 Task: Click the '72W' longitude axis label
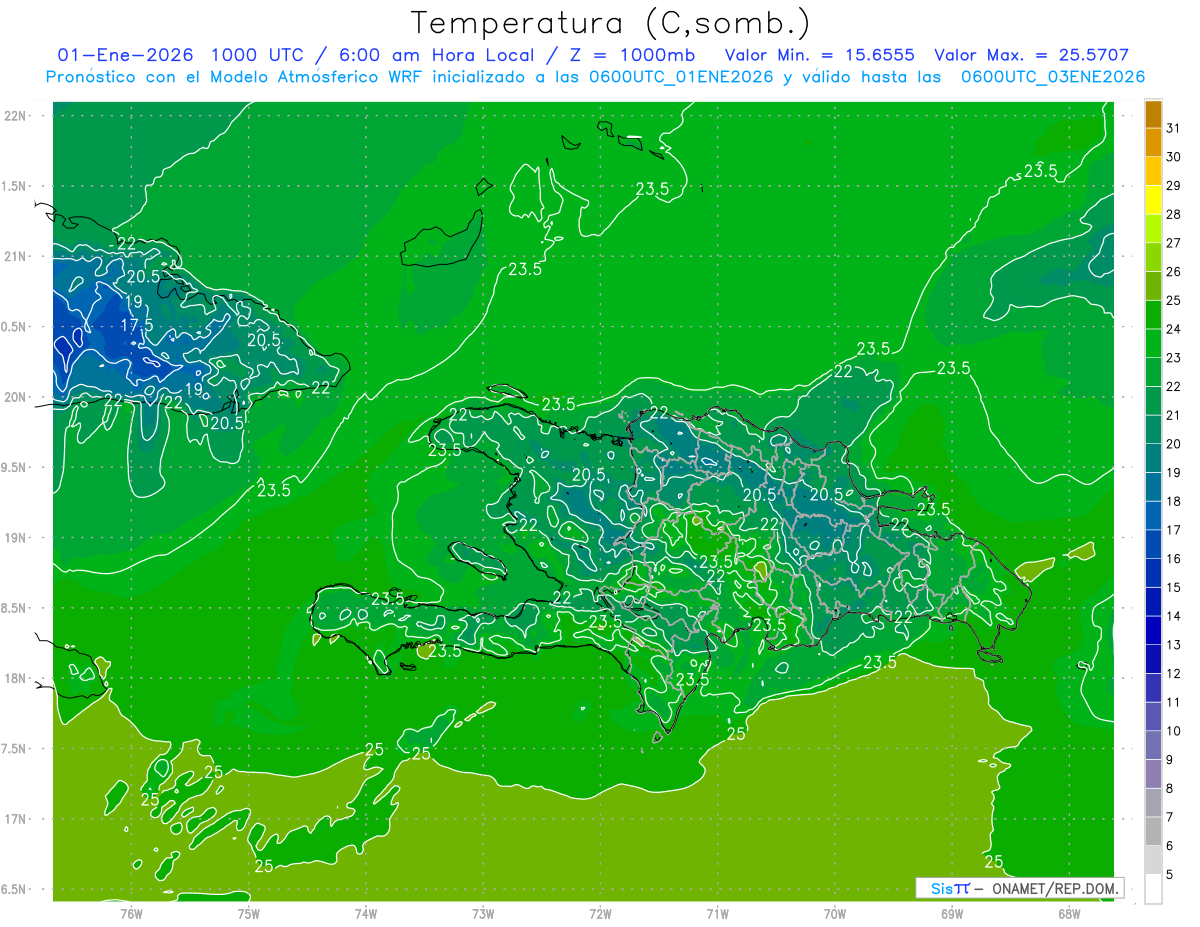600,914
